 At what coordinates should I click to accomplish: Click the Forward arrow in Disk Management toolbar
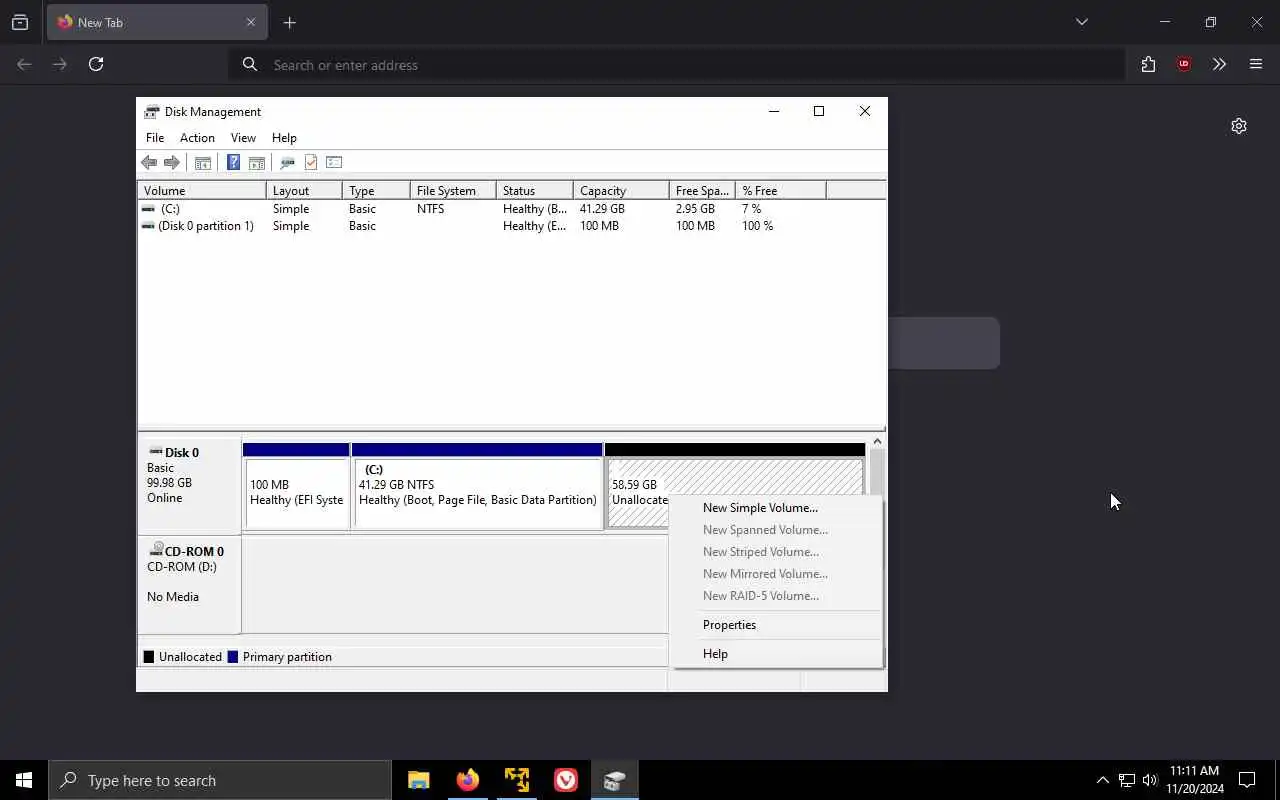click(x=172, y=162)
